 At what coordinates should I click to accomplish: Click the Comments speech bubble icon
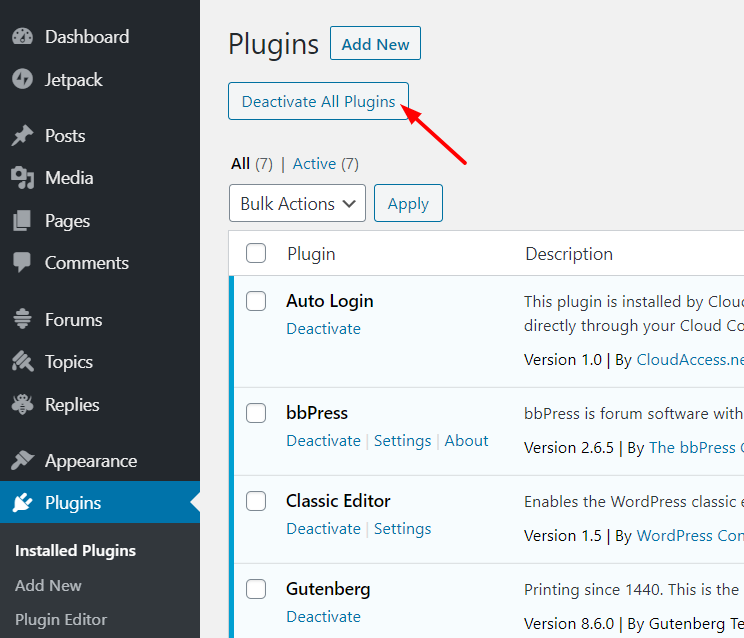tap(22, 263)
